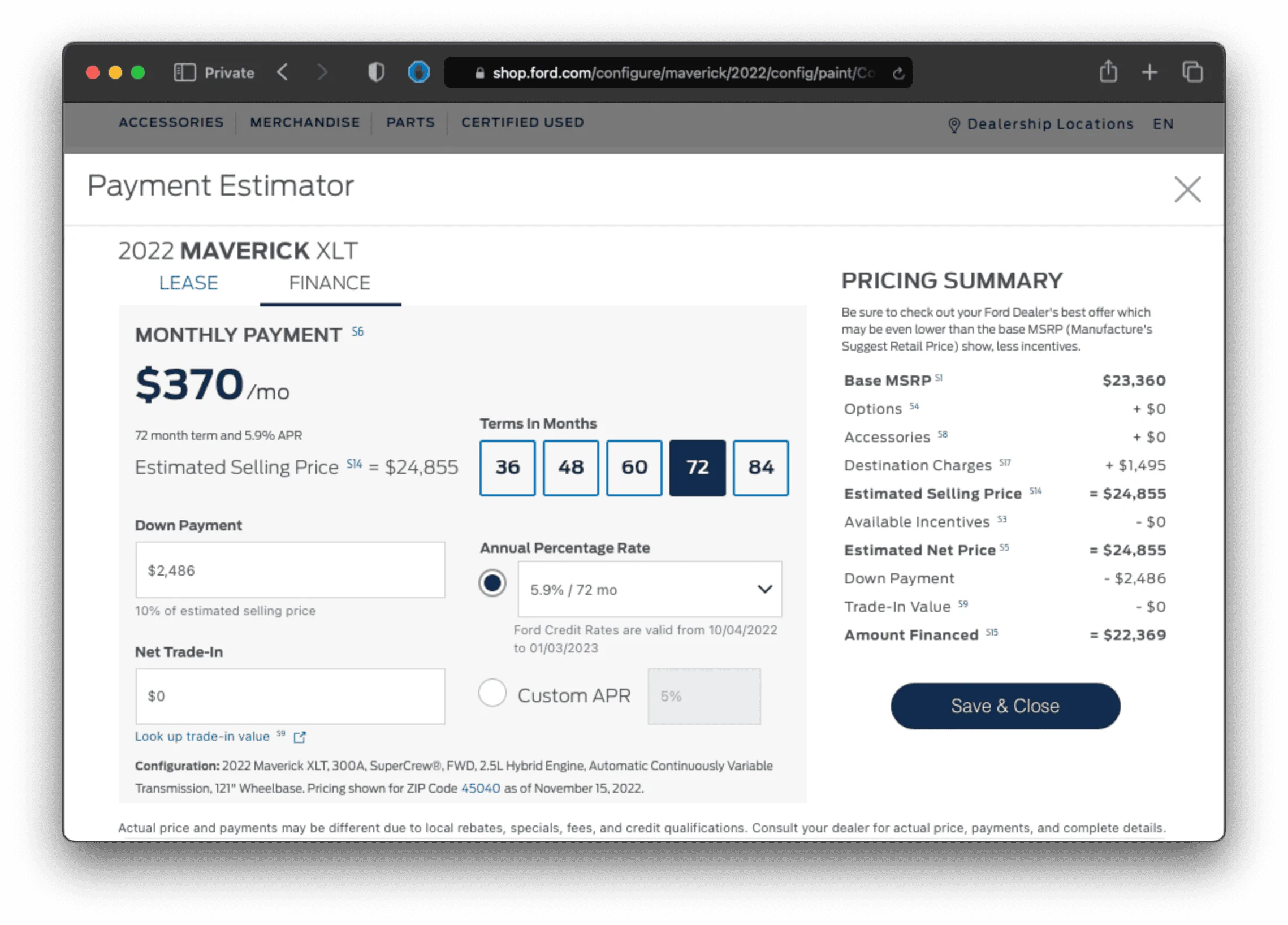This screenshot has height=925, width=1288.
Task: Add a new tab with plus icon
Action: pyautogui.click(x=1149, y=73)
